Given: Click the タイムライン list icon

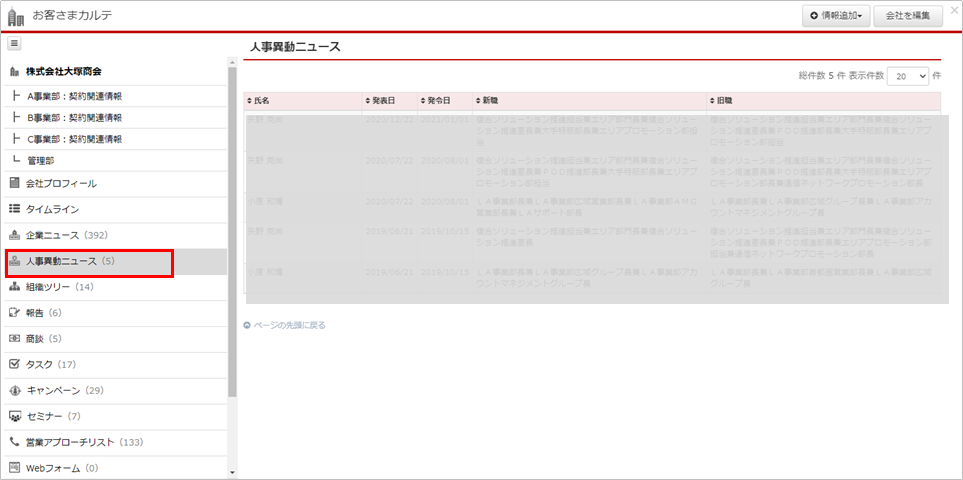Looking at the screenshot, I should pos(14,209).
